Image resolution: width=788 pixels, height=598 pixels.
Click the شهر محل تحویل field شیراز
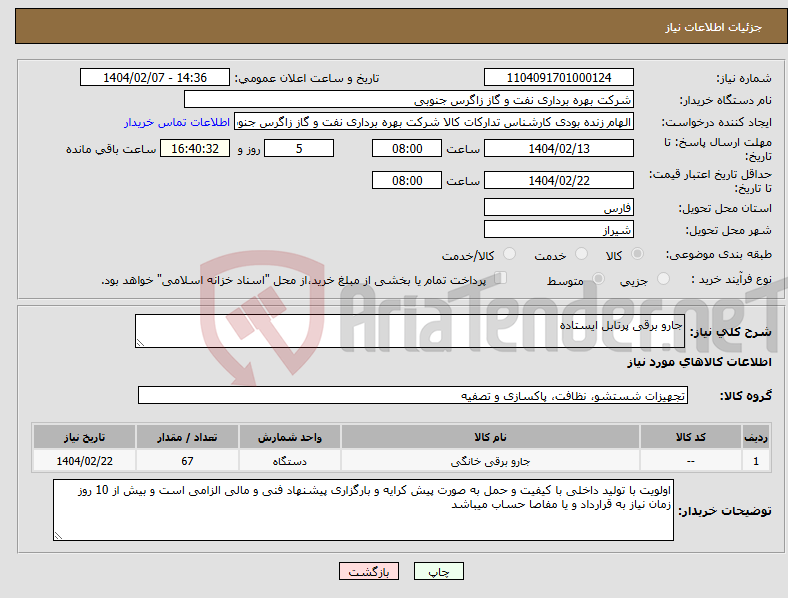(558, 229)
